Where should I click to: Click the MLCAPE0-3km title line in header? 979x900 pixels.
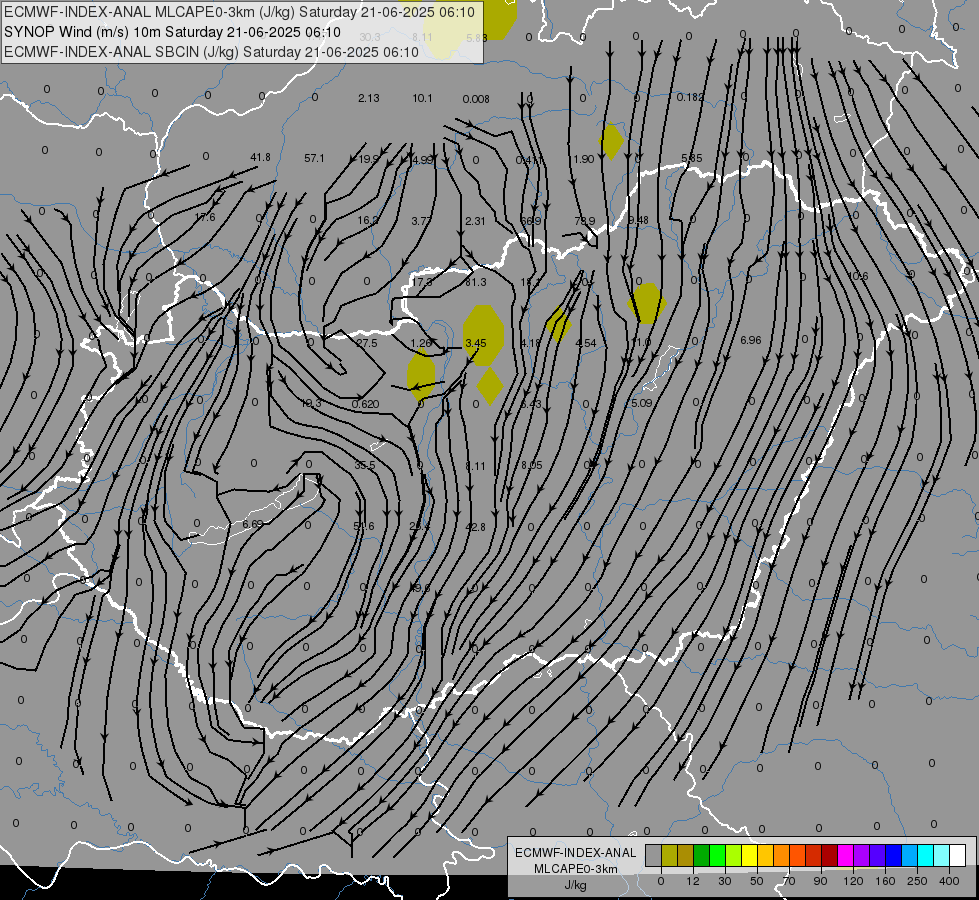click(239, 12)
